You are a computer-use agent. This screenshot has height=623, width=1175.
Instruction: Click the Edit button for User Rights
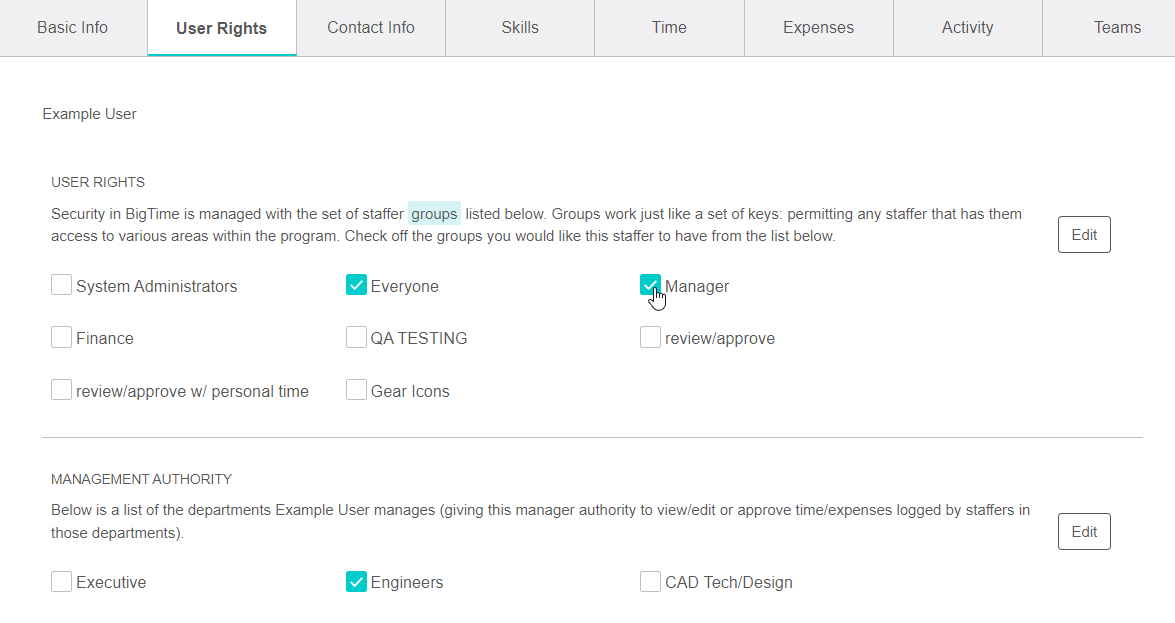tap(1084, 234)
